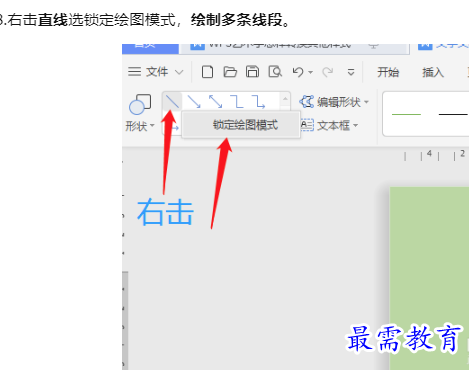Switch to the 开始 tab
The width and height of the screenshot is (469, 370).
point(388,72)
